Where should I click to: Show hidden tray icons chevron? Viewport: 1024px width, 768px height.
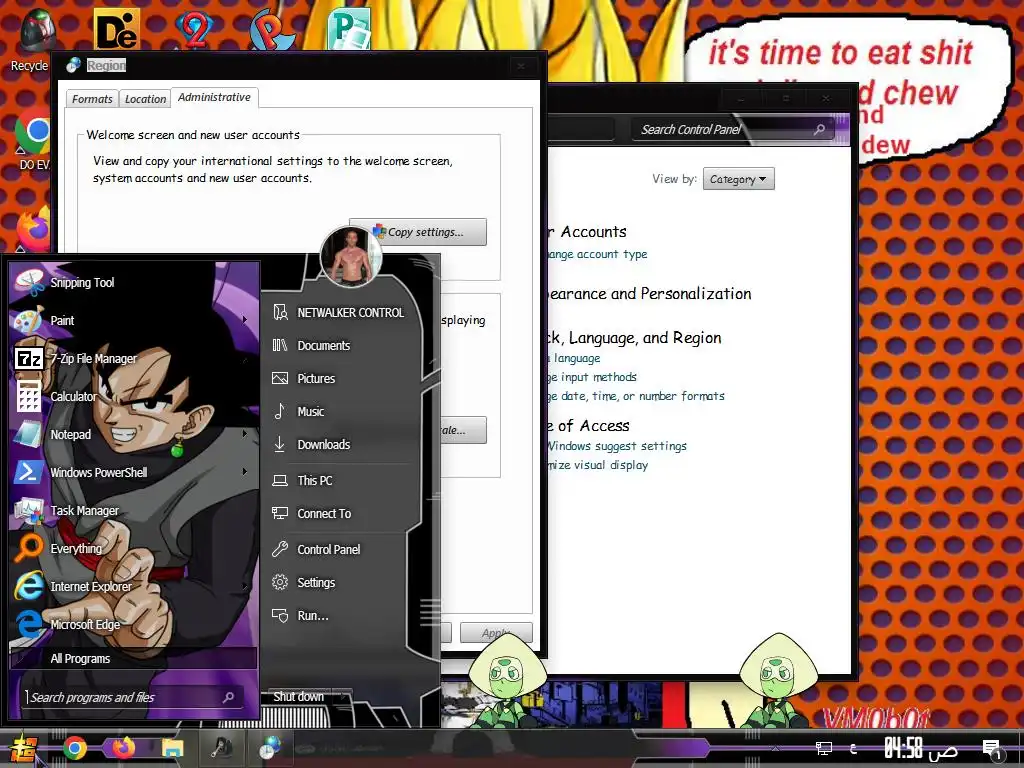[775, 748]
